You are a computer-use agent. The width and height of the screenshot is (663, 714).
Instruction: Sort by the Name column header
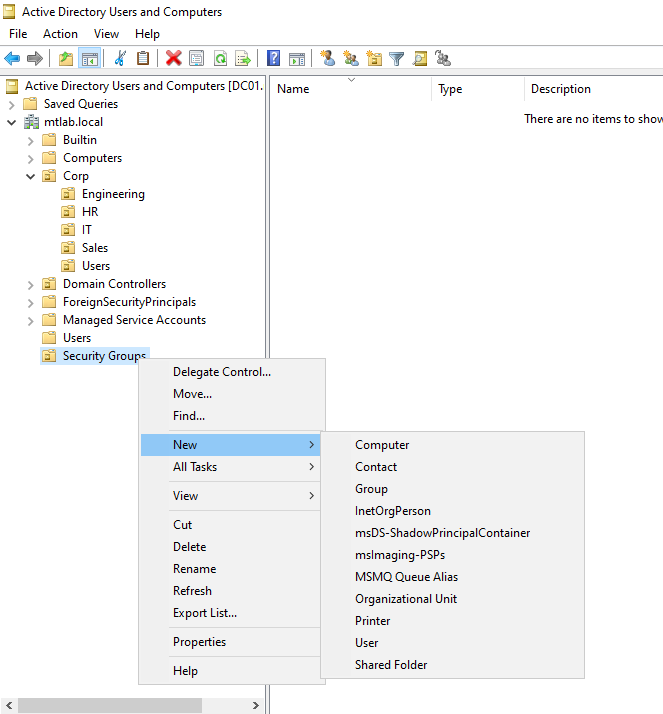click(x=351, y=89)
